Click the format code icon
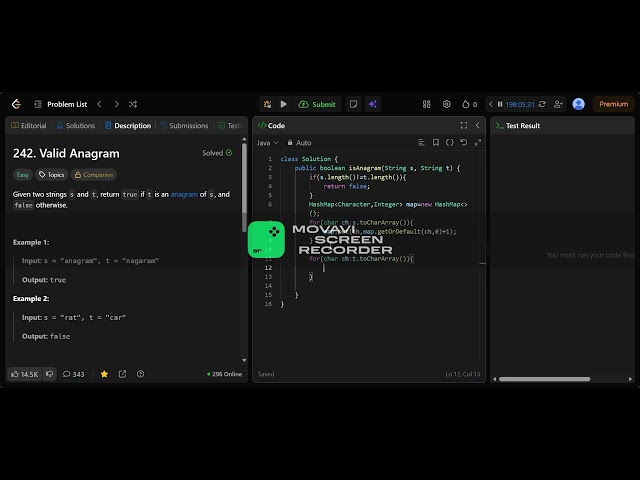This screenshot has height=480, width=640. [421, 142]
